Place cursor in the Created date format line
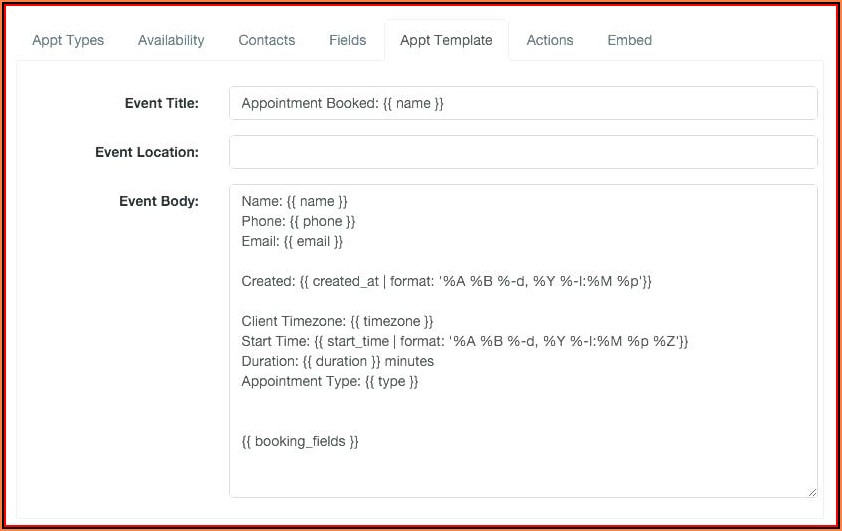 pyautogui.click(x=446, y=281)
